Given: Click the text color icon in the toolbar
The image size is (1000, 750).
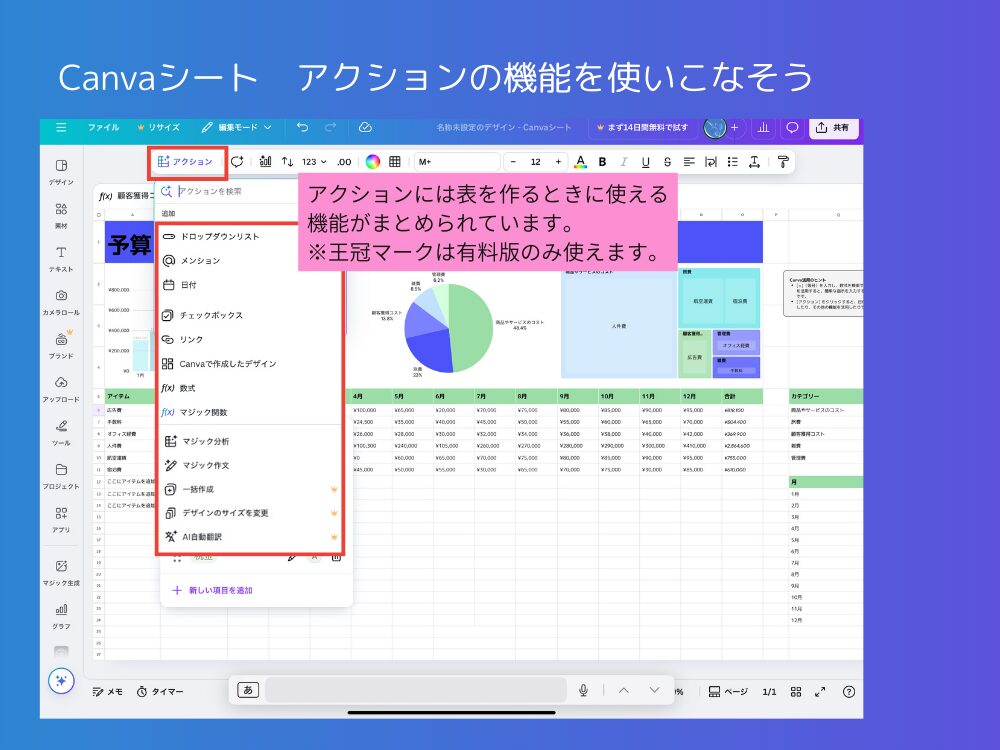Looking at the screenshot, I should point(580,161).
